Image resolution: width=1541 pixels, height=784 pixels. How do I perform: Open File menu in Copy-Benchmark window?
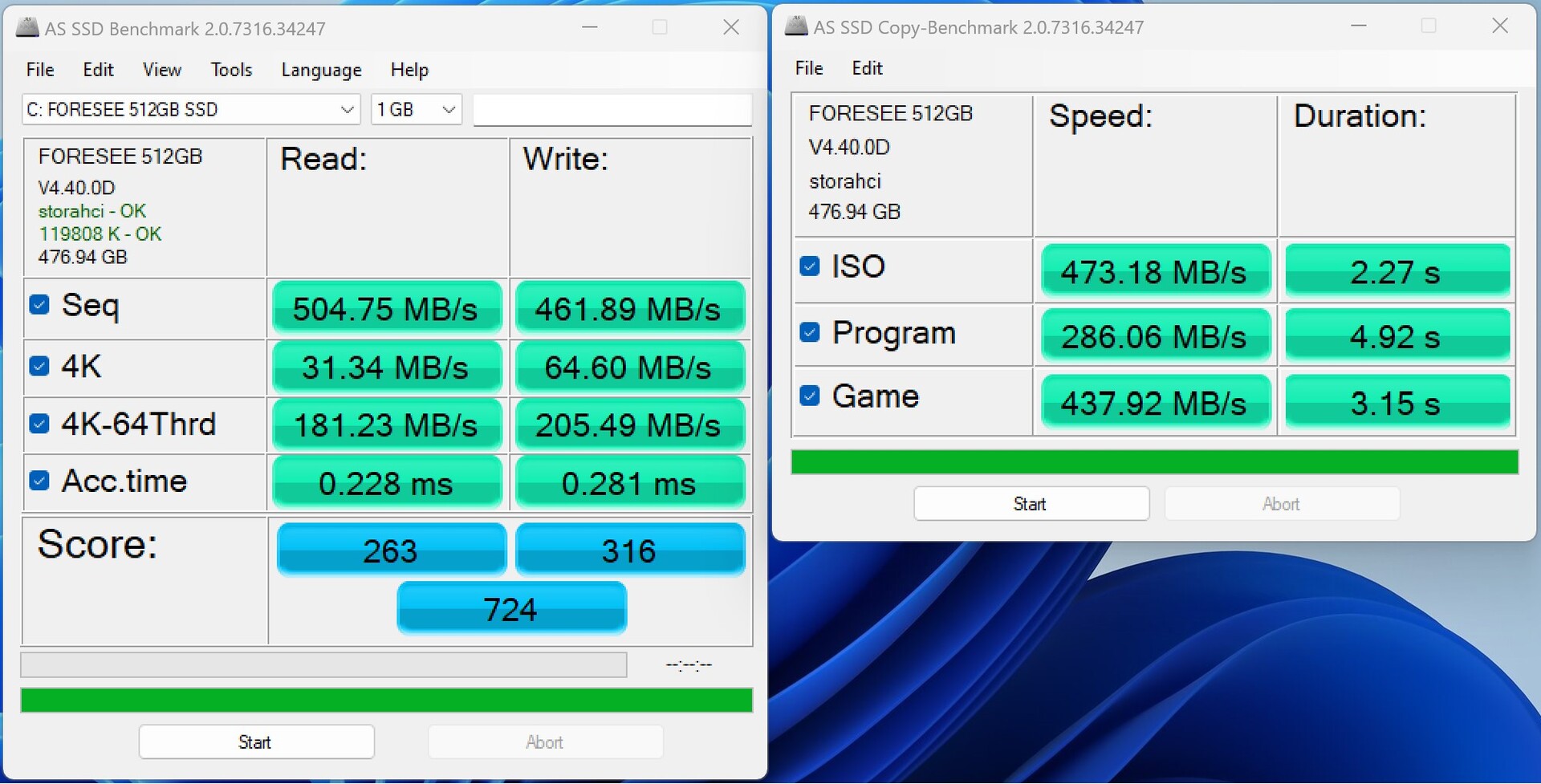[809, 68]
